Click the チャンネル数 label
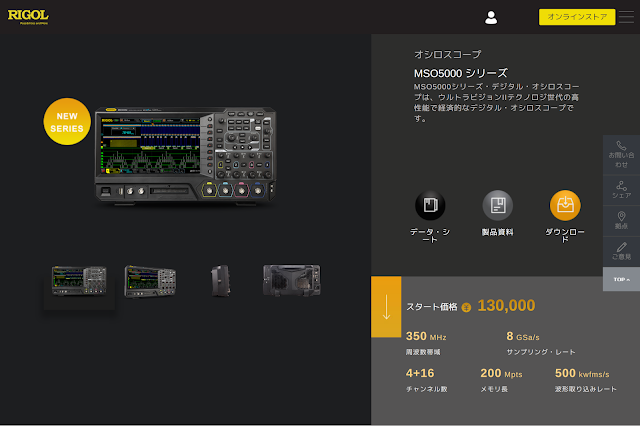 click(427, 389)
